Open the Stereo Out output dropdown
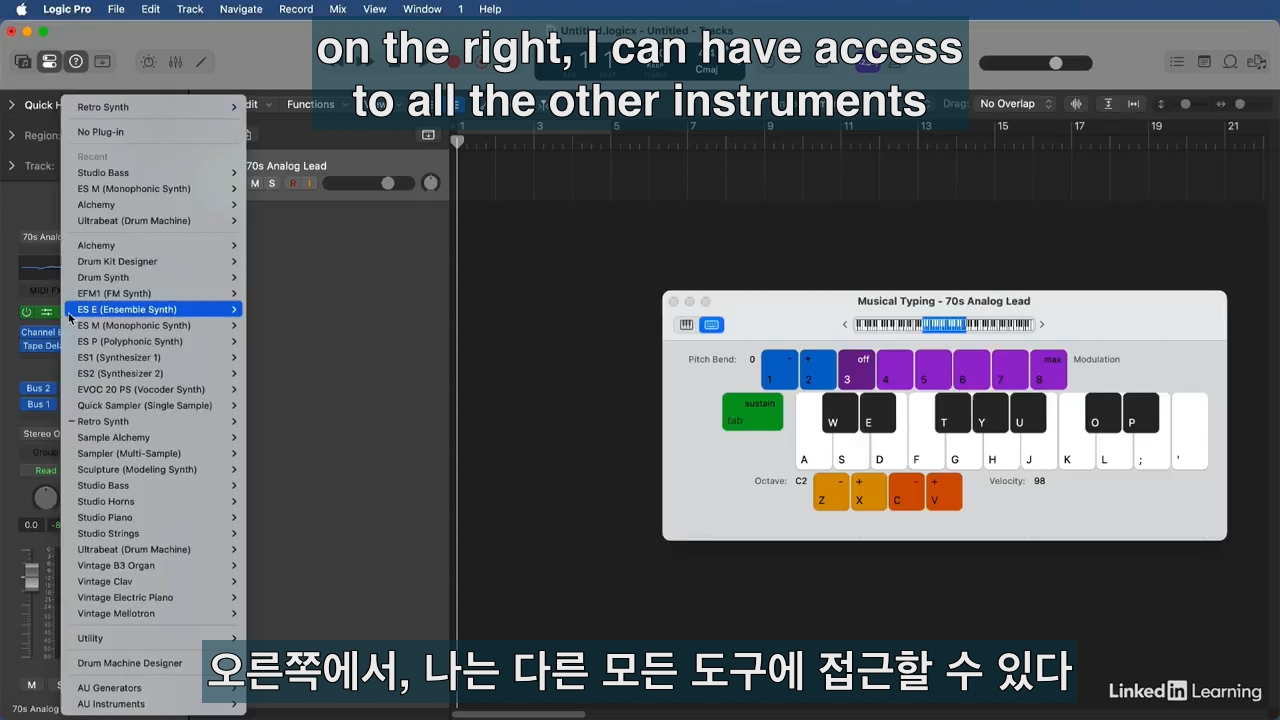 click(41, 434)
